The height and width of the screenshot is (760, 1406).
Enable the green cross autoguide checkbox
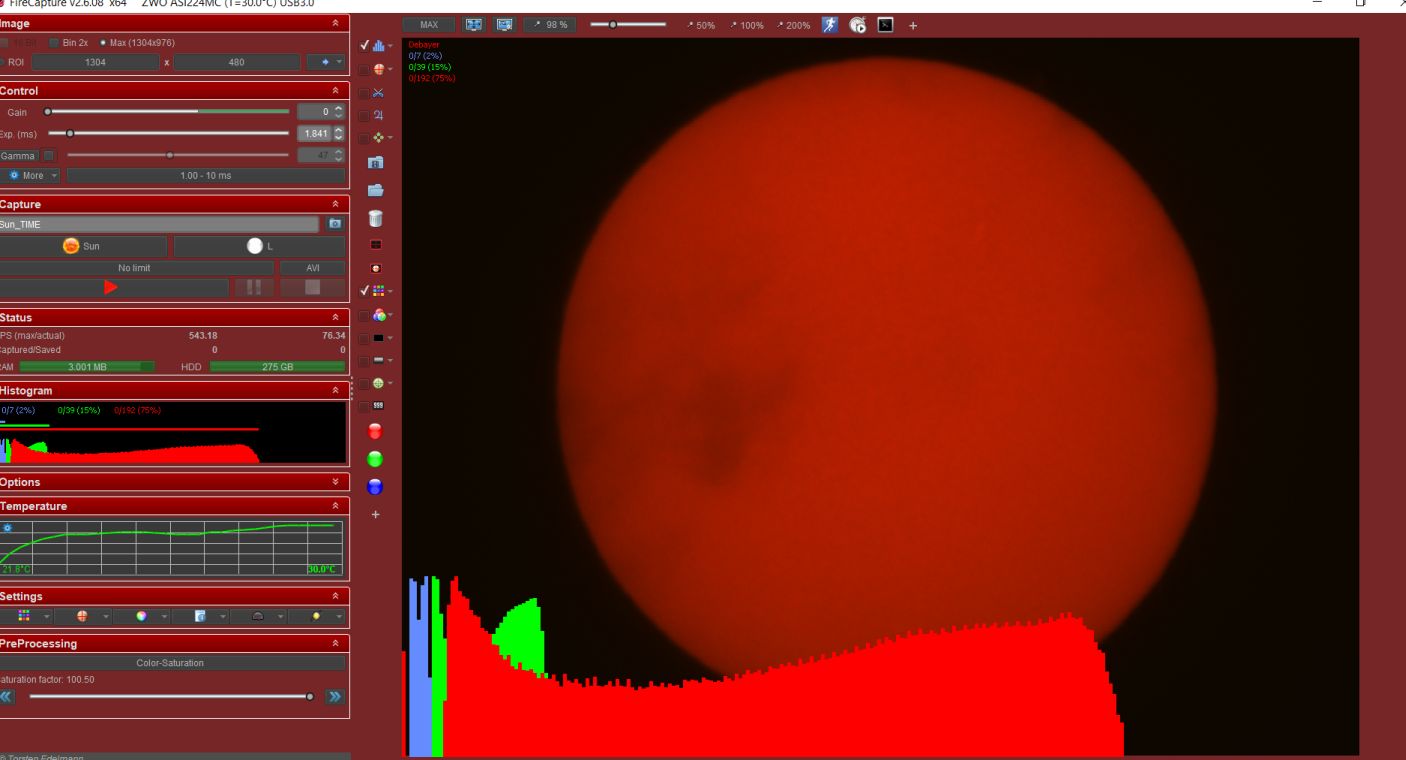pos(364,137)
